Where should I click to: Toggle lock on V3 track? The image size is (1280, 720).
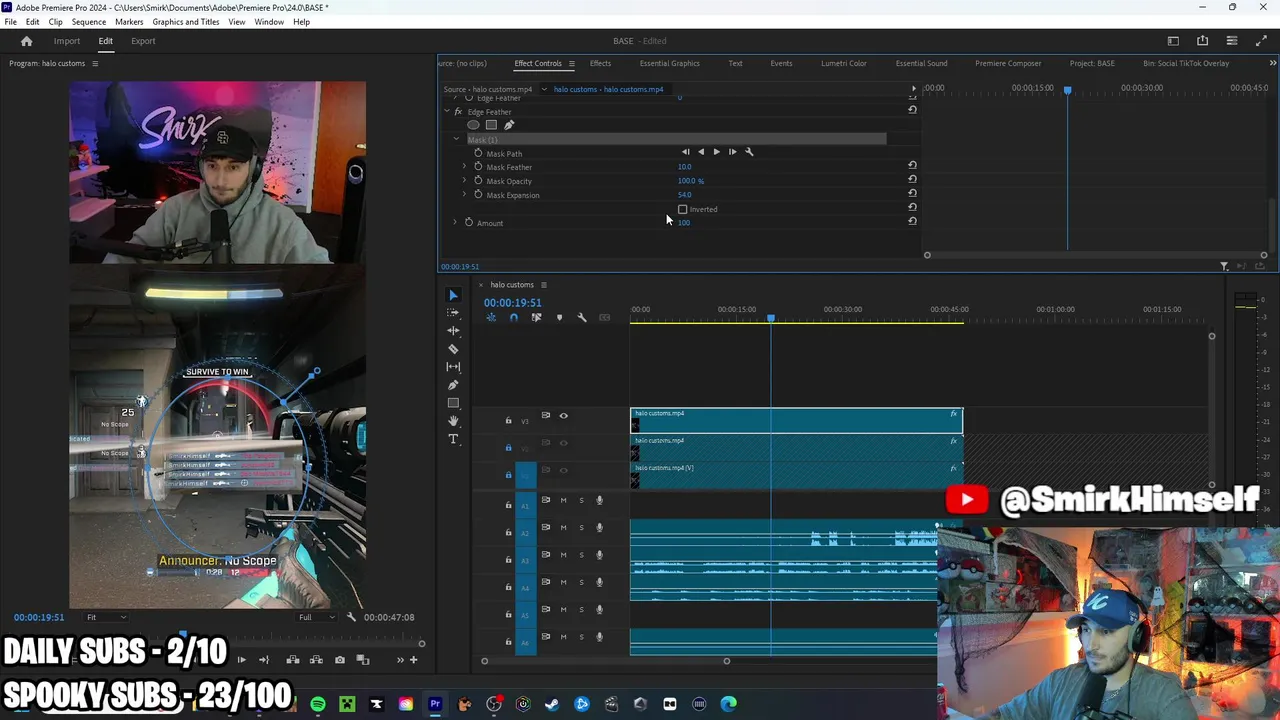tap(508, 421)
